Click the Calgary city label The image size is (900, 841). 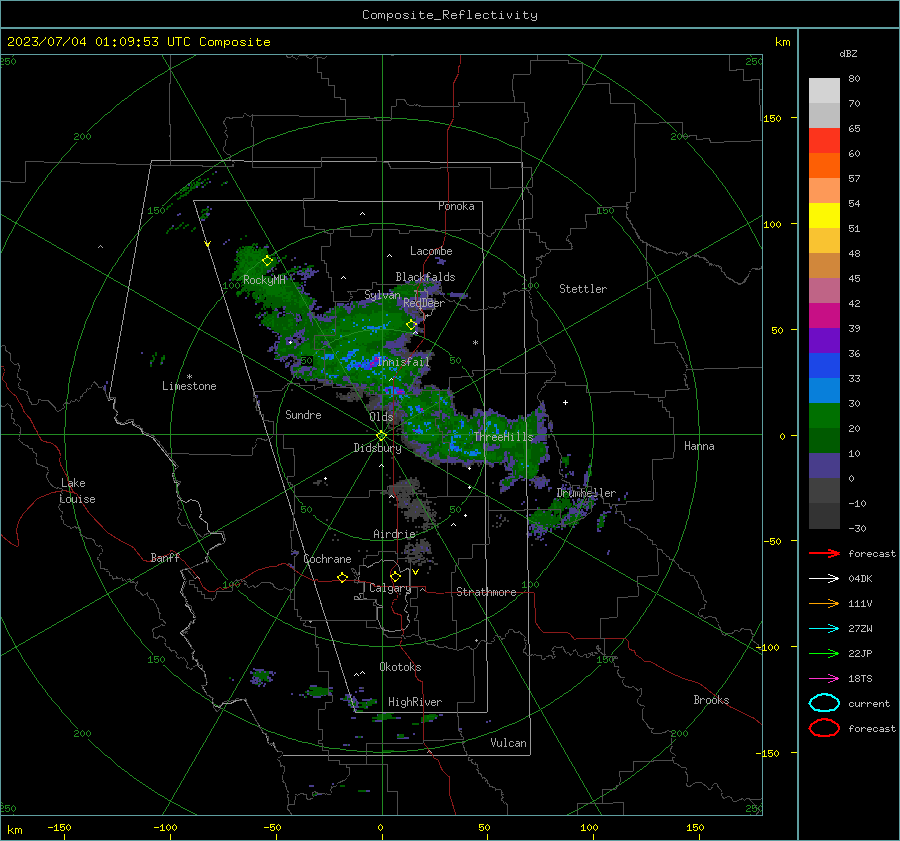pyautogui.click(x=390, y=588)
